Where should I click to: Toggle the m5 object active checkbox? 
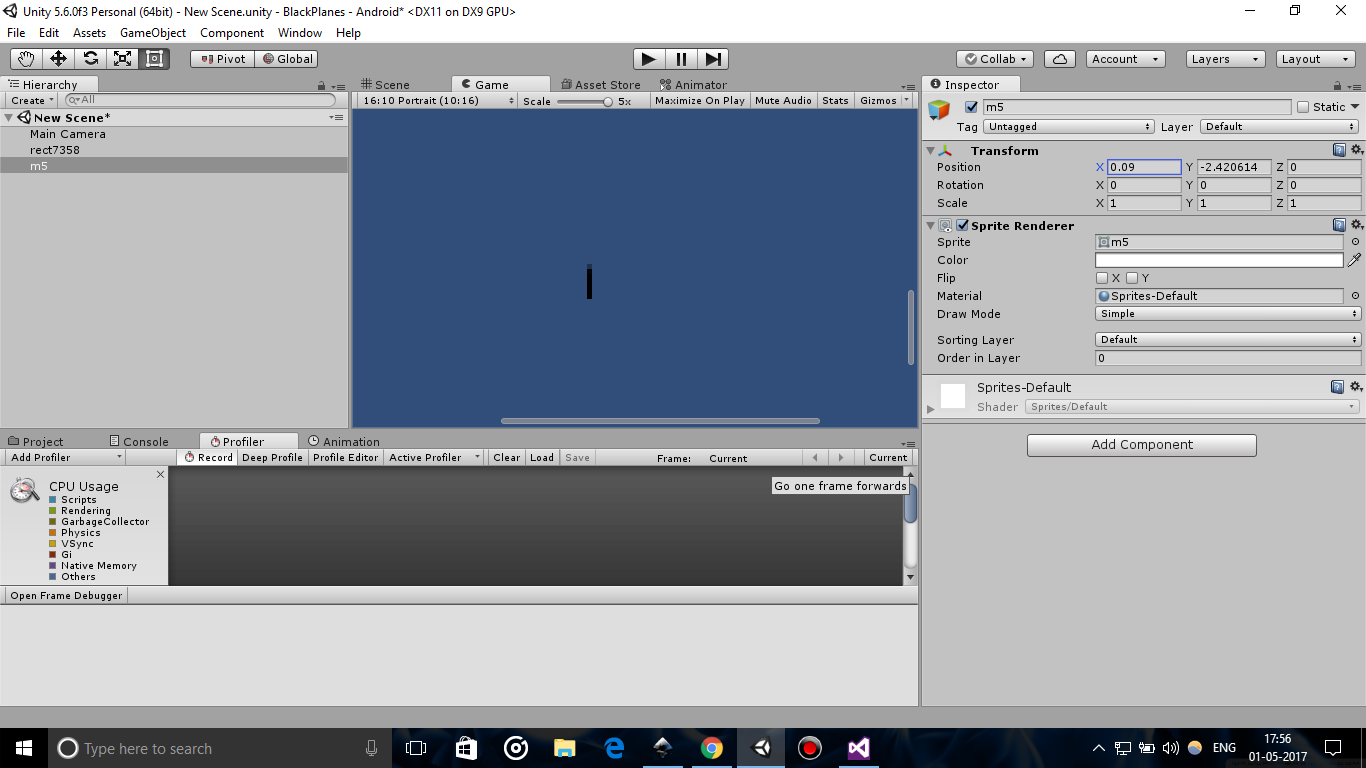coord(971,107)
